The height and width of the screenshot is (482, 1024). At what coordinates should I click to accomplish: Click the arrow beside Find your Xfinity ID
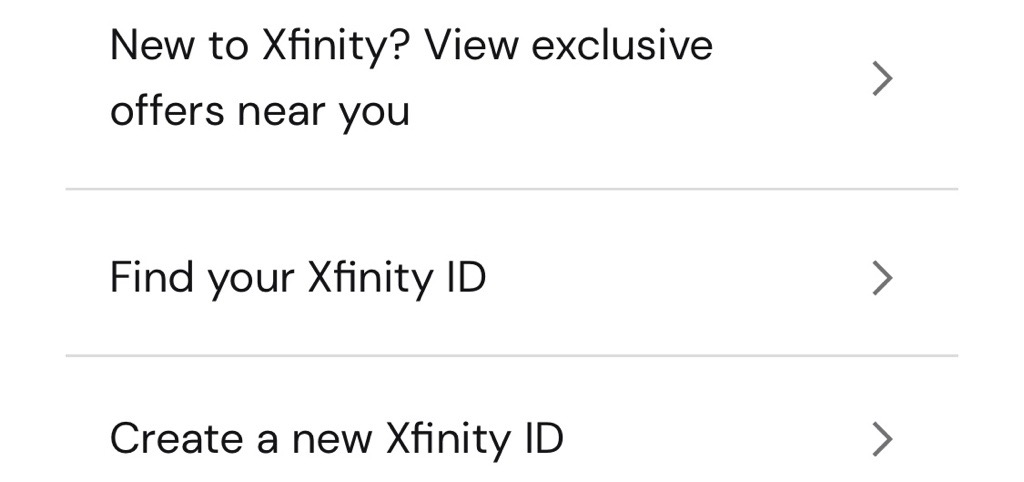(882, 278)
